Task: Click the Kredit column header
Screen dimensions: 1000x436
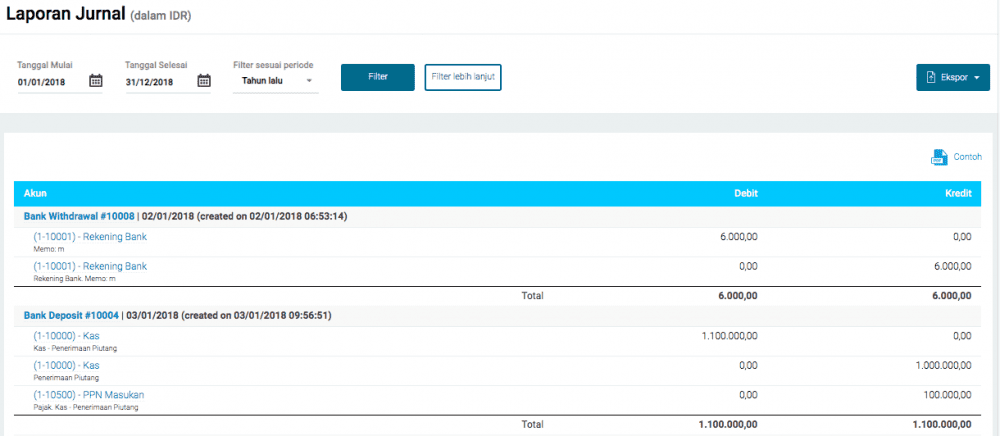Action: [x=958, y=193]
